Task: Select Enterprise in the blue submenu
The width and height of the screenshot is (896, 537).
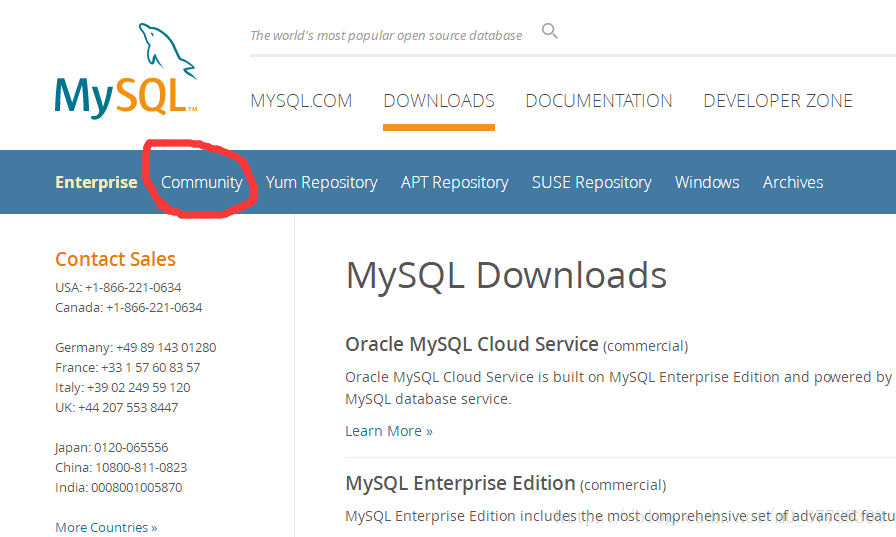Action: [x=96, y=182]
